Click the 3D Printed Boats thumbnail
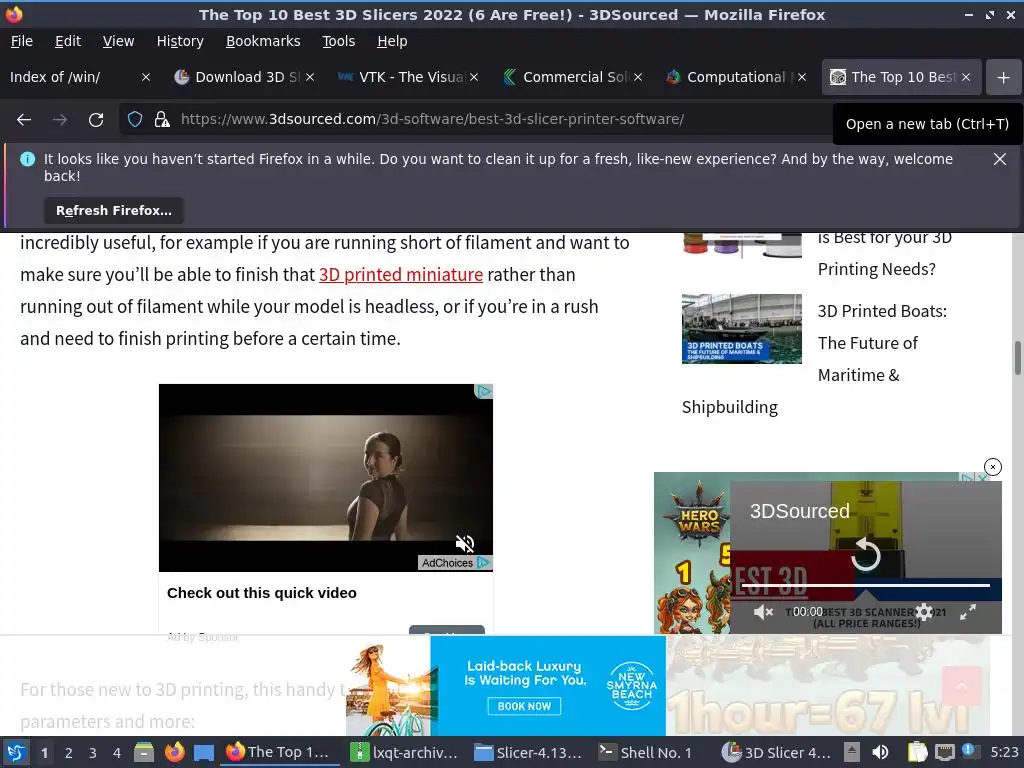Image resolution: width=1024 pixels, height=768 pixels. pos(742,328)
